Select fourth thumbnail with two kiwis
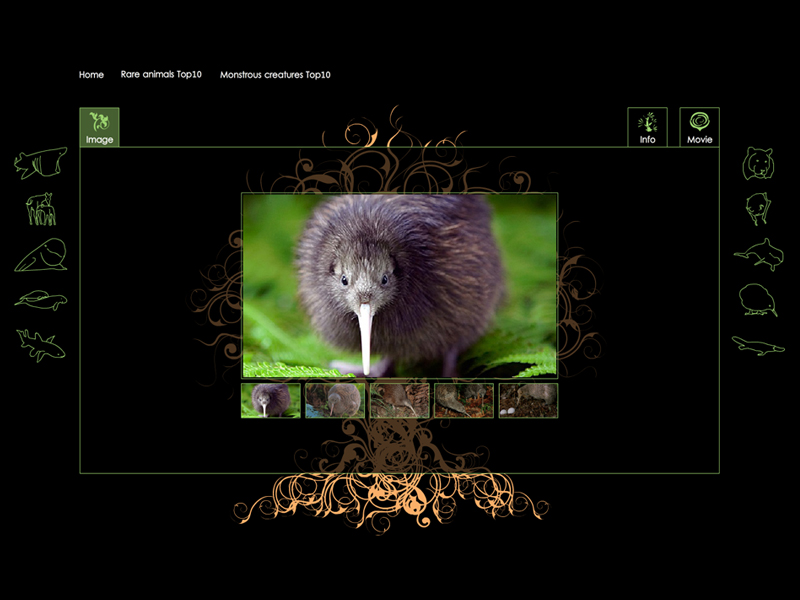800x600 pixels. pyautogui.click(x=464, y=401)
